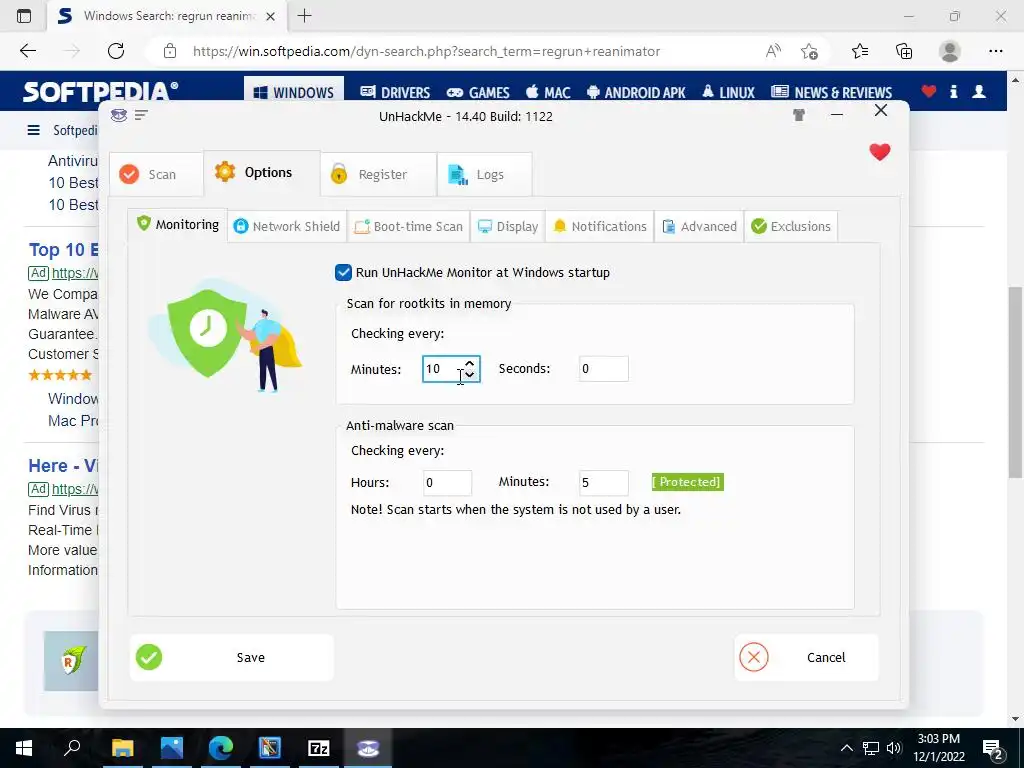Switch to the Scan tab
This screenshot has width=1024, height=768.
click(x=156, y=174)
